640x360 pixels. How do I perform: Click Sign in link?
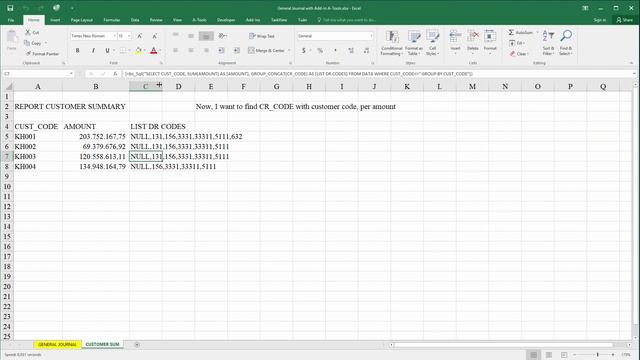[x=600, y=20]
